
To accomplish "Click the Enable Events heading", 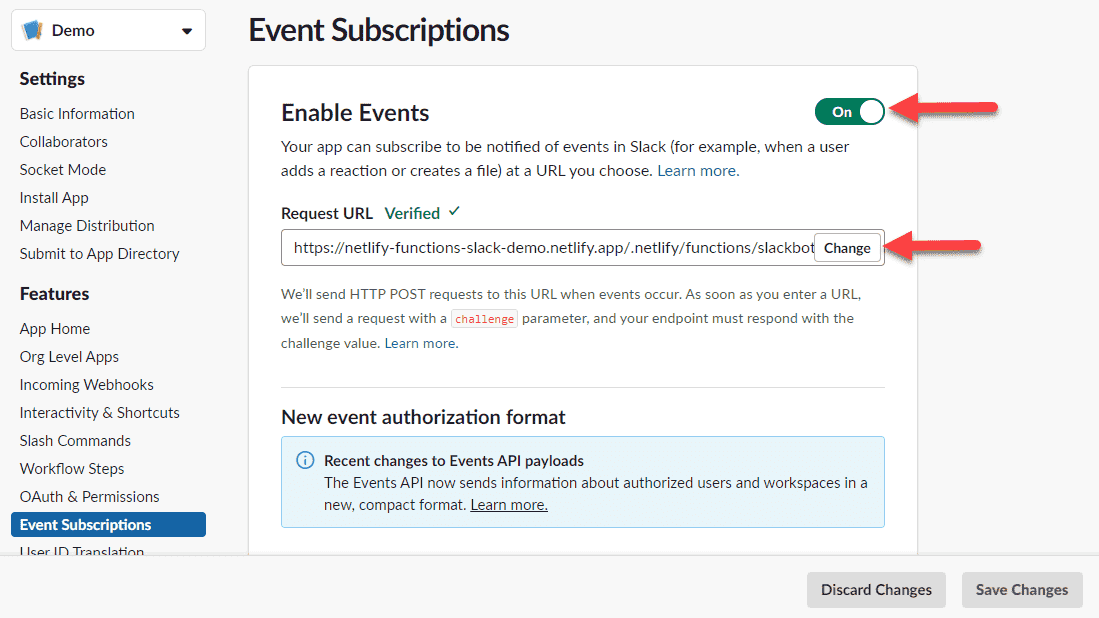I will click(355, 113).
